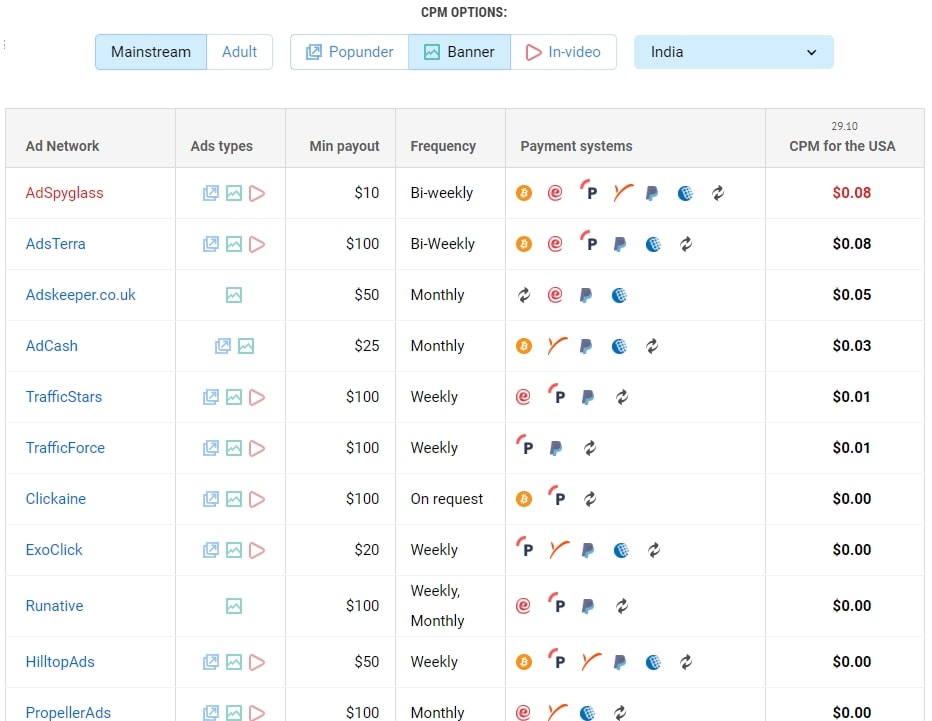
Task: Click AdSpyglass red $0.08 CPM value
Action: click(852, 193)
